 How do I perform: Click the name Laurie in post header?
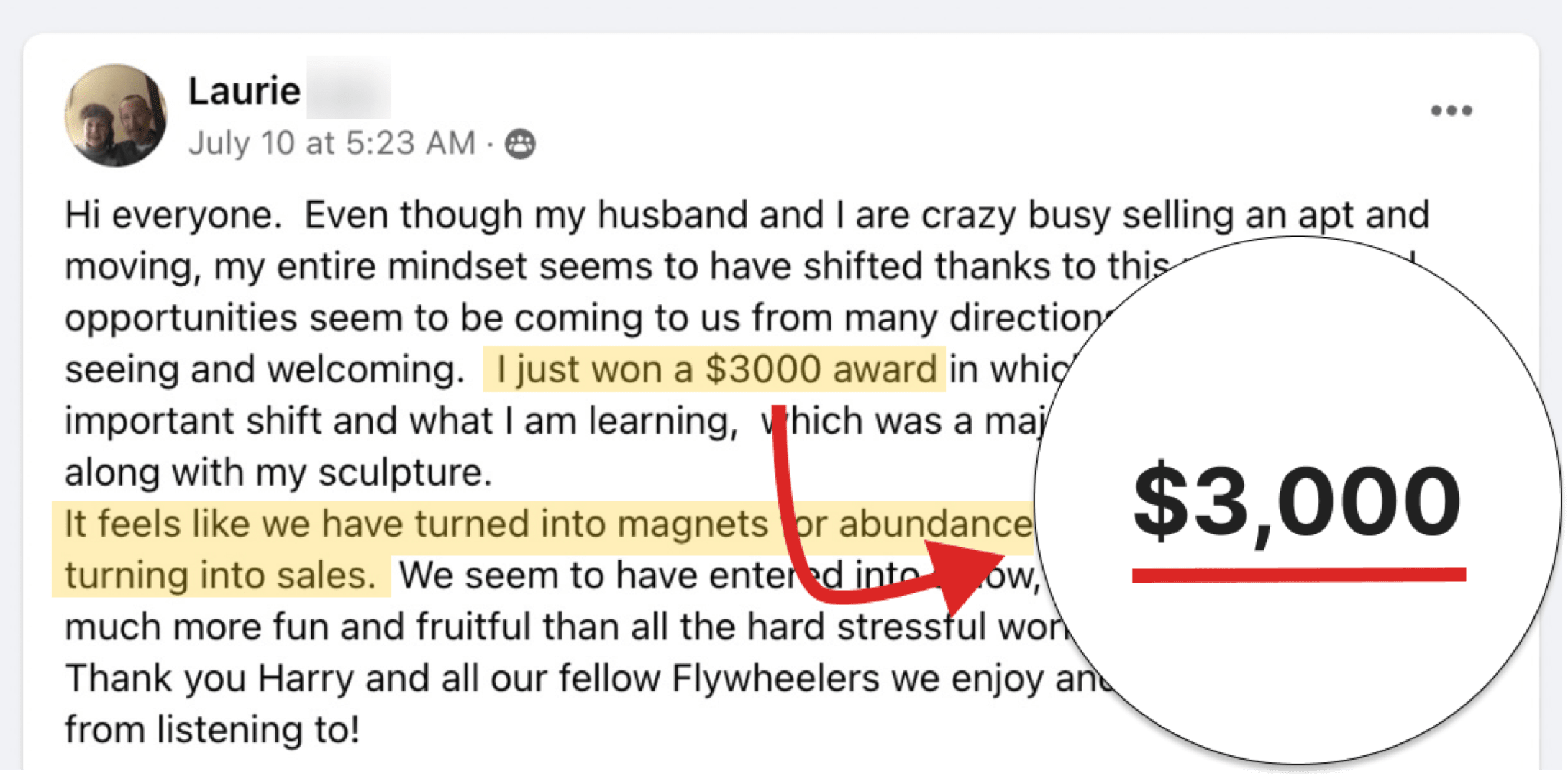pos(244,91)
